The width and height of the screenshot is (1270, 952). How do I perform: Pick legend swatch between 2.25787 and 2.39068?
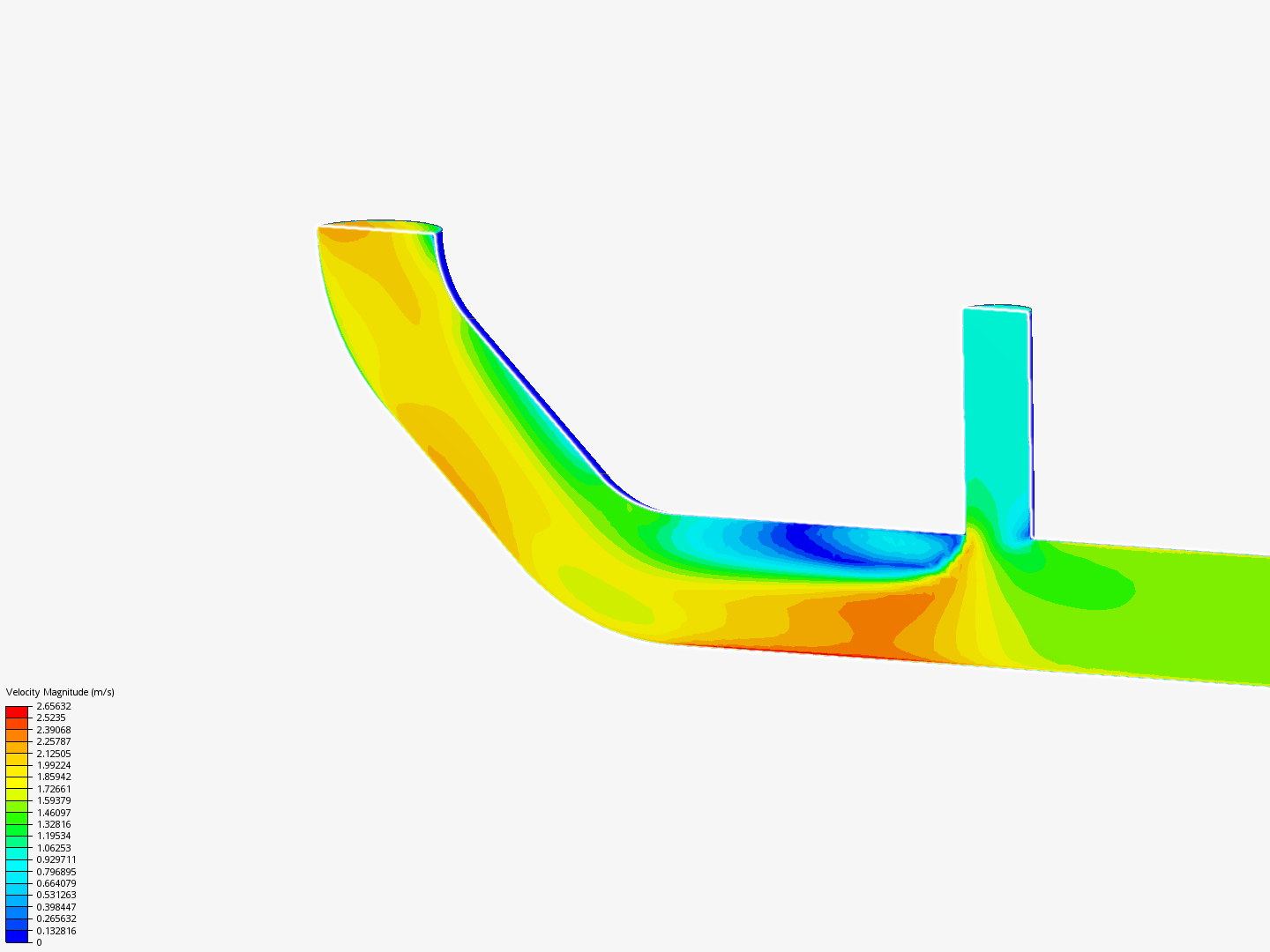click(17, 736)
